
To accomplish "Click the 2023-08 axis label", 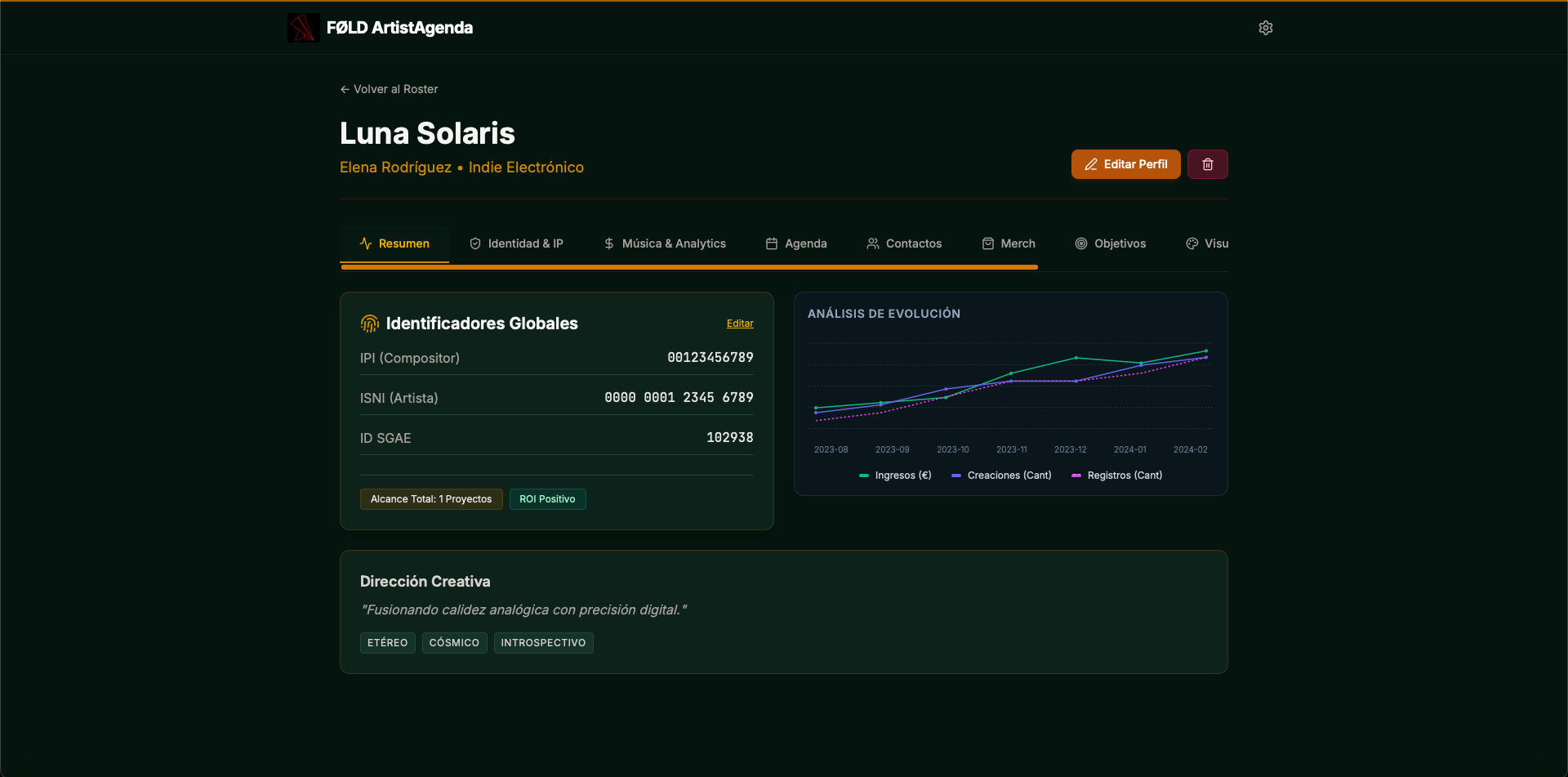I will [831, 450].
